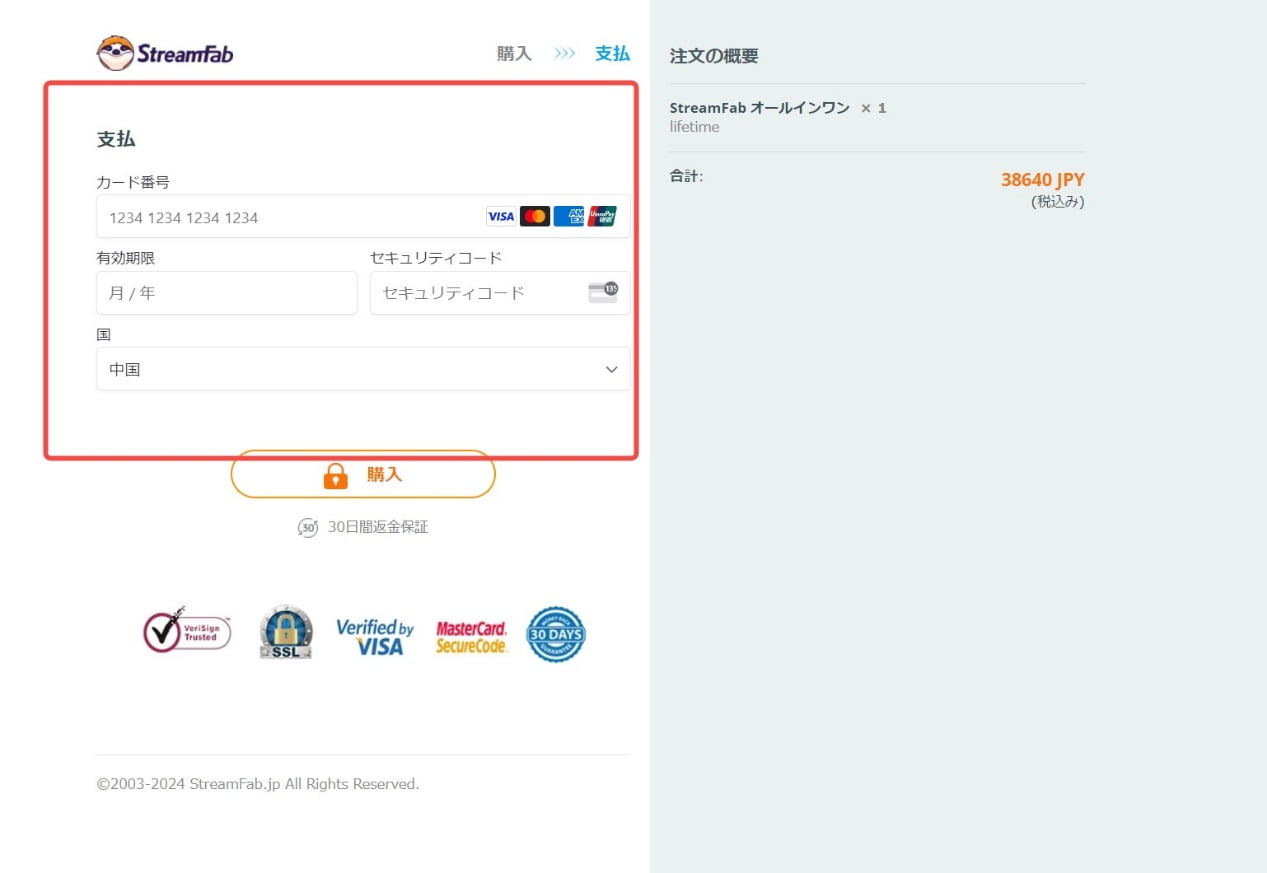
Task: Focus the カード番号 card number field
Action: [363, 216]
